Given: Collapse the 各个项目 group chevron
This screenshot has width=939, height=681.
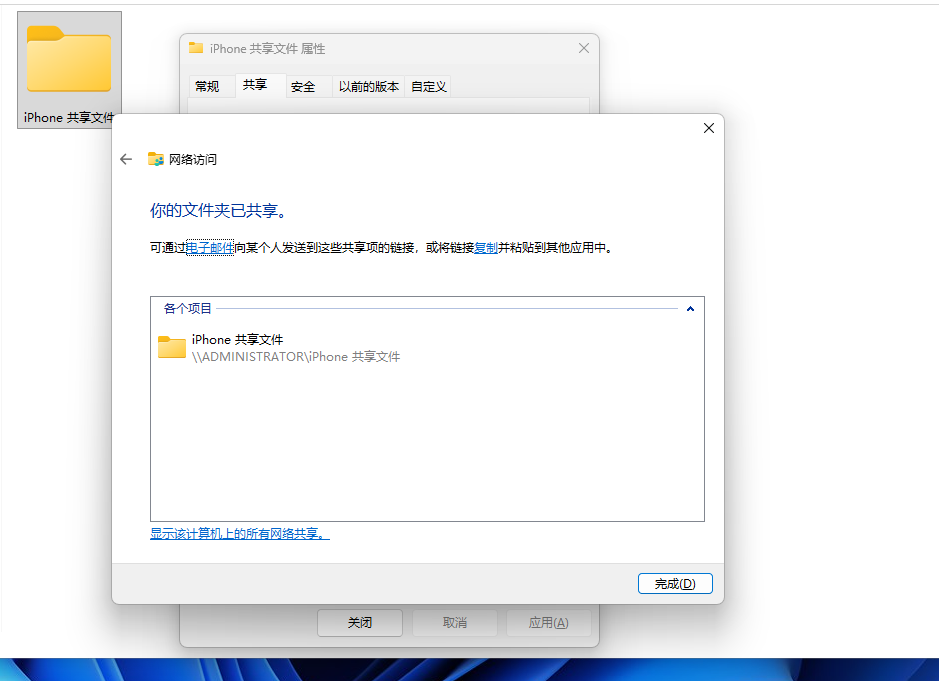Looking at the screenshot, I should 690,309.
